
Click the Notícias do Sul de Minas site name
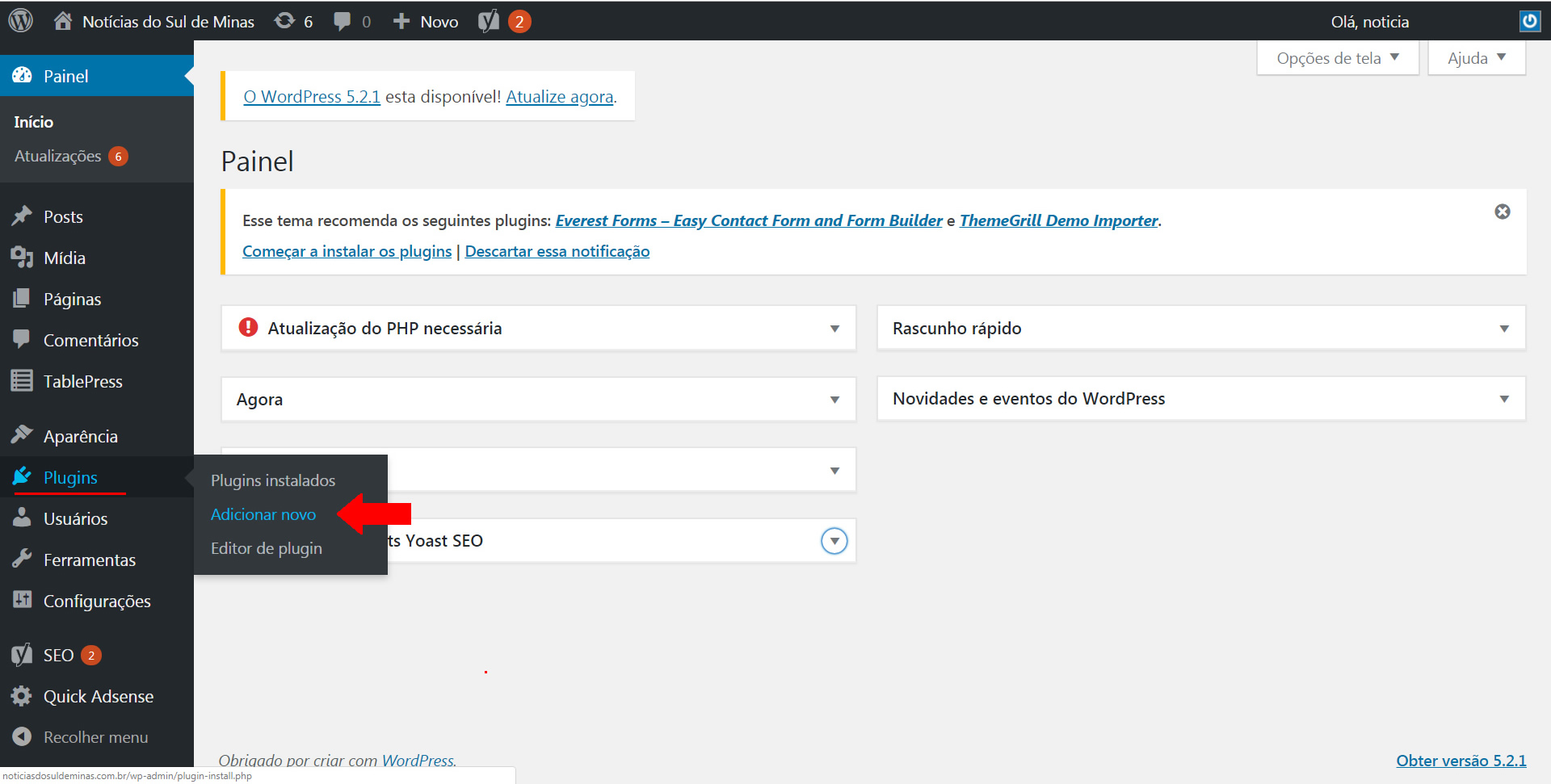pyautogui.click(x=168, y=22)
